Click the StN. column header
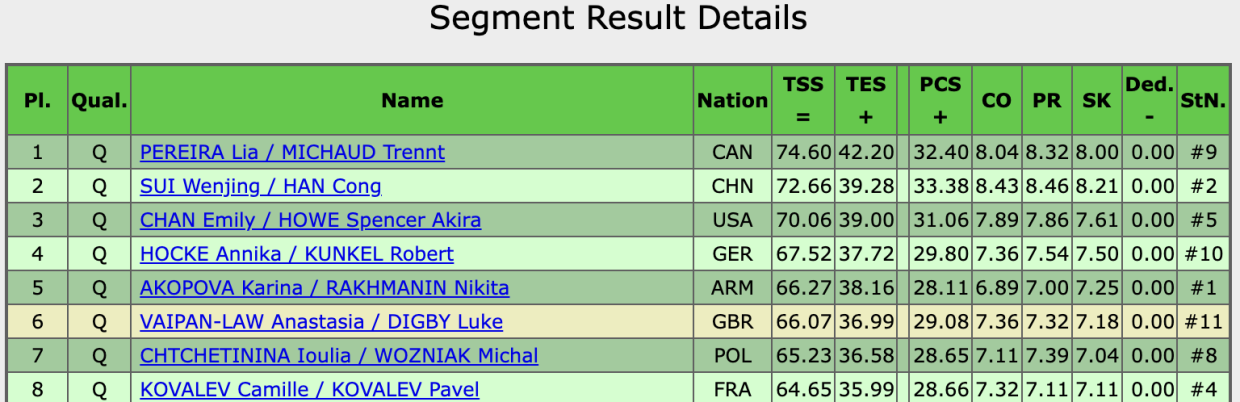Screen dimensions: 1240x402 pyautogui.click(x=1204, y=100)
